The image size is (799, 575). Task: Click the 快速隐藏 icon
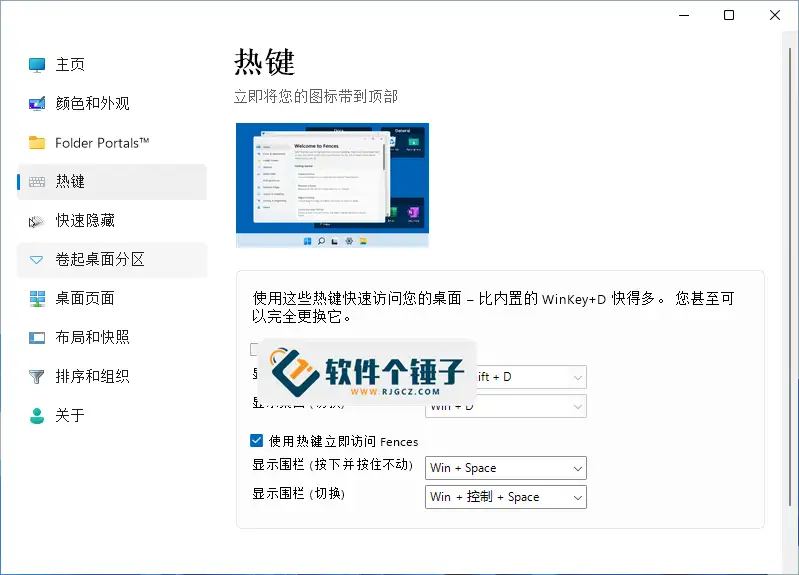37,221
